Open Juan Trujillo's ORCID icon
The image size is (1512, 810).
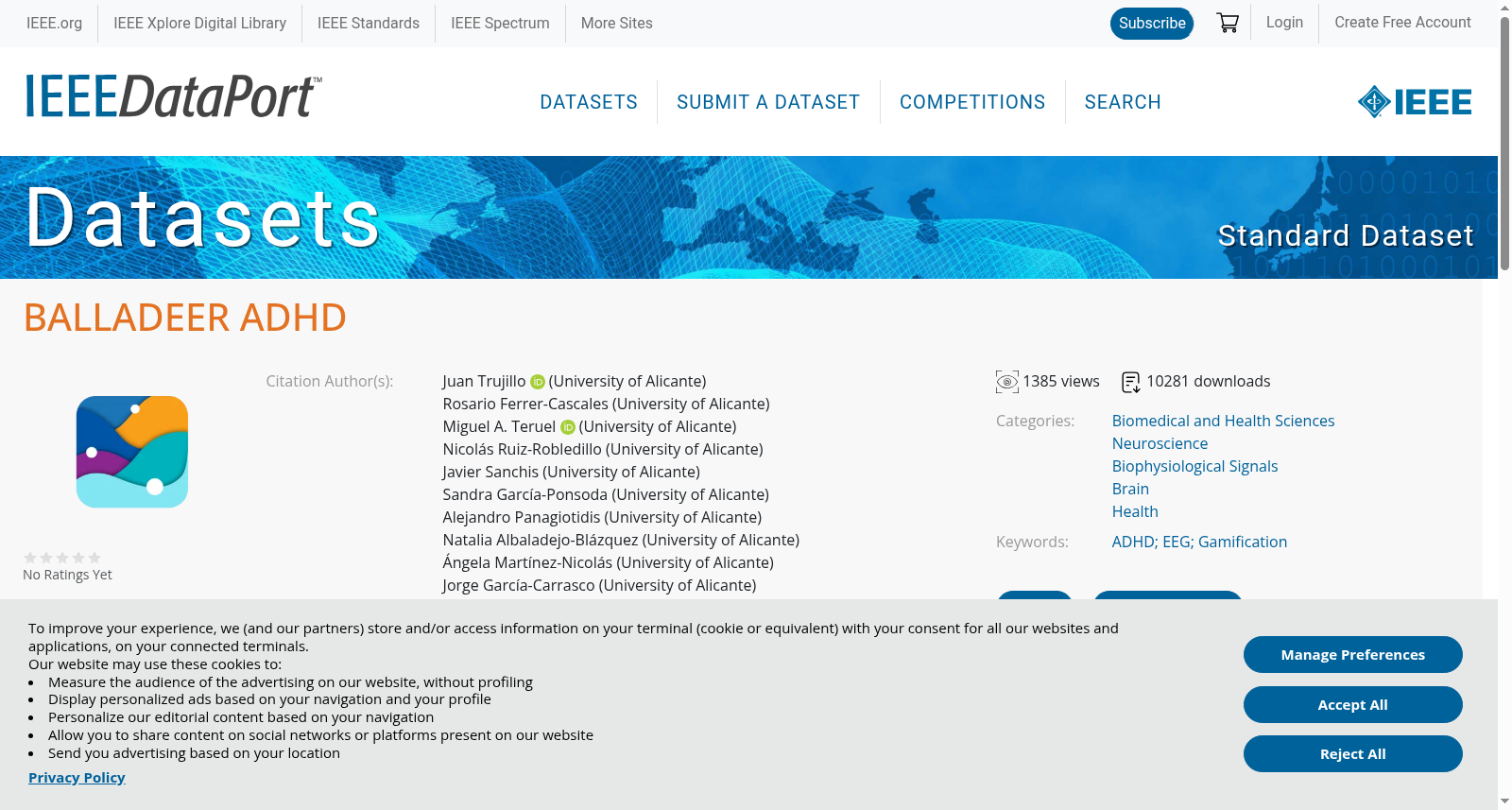pyautogui.click(x=538, y=382)
